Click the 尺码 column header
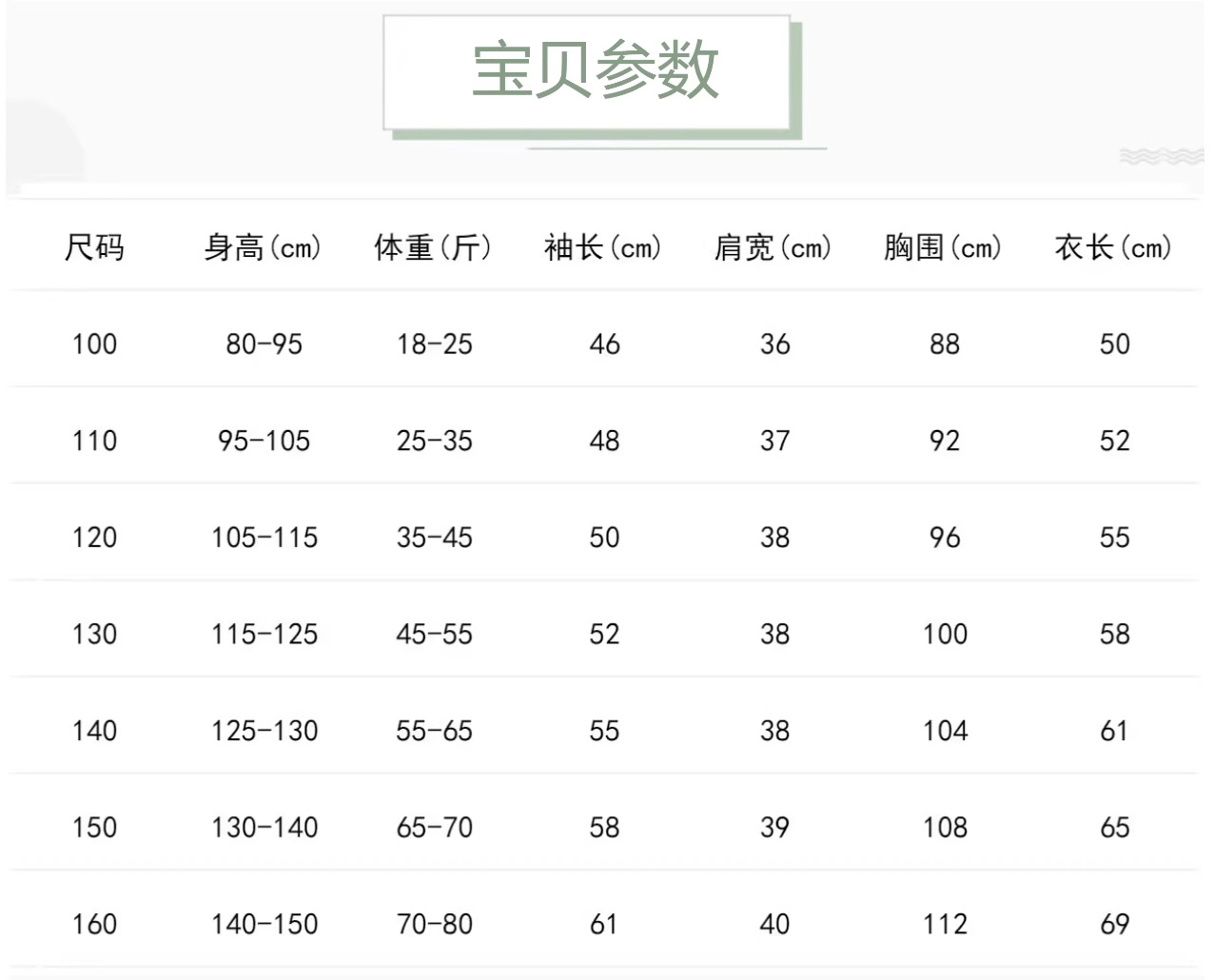Screen dimensions: 1213x980 coord(94,248)
